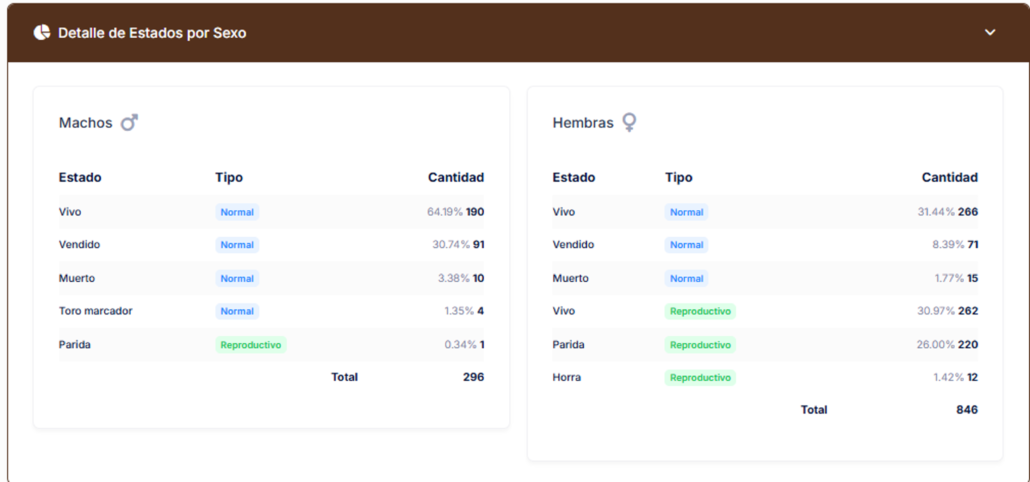Click the pie chart icon in header
The width and height of the screenshot is (1030, 482).
42,33
